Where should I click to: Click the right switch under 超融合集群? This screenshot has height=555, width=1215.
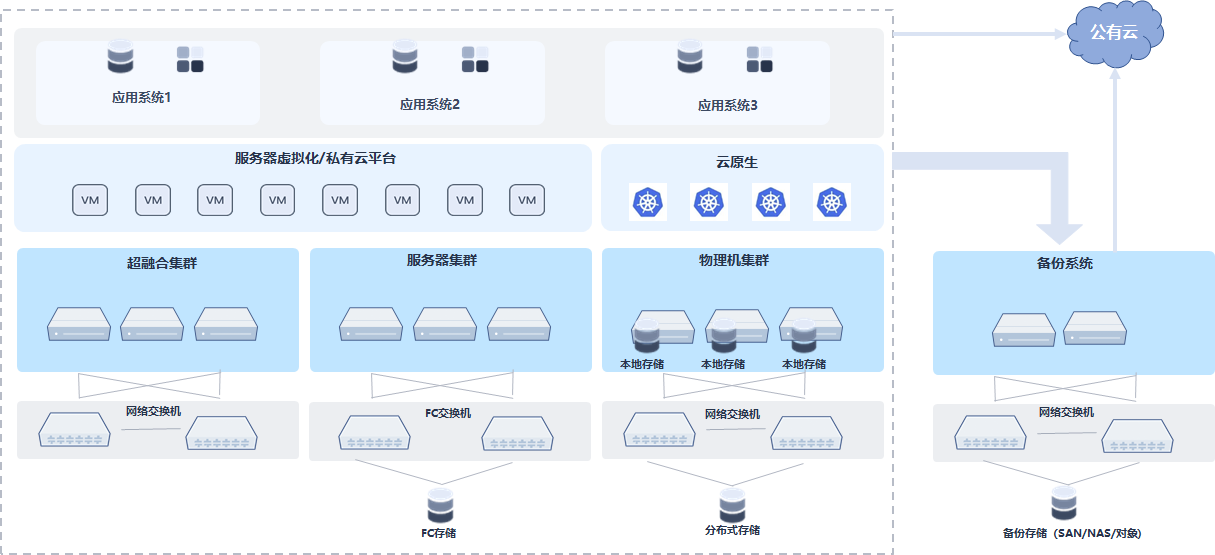click(x=221, y=433)
